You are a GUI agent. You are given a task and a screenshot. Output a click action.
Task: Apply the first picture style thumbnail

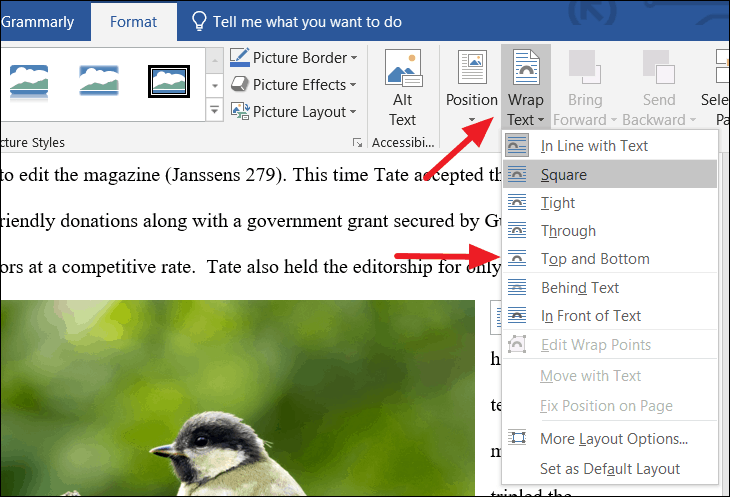coord(29,82)
